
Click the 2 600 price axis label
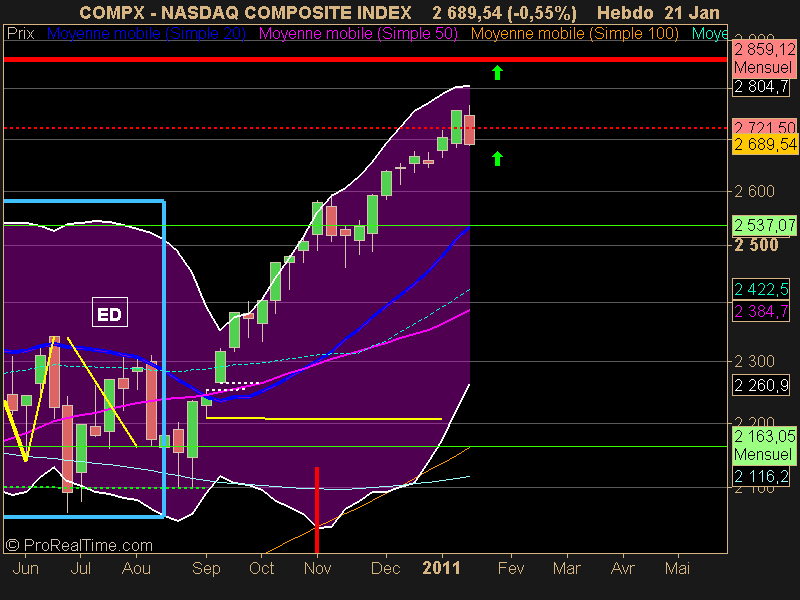(x=754, y=191)
